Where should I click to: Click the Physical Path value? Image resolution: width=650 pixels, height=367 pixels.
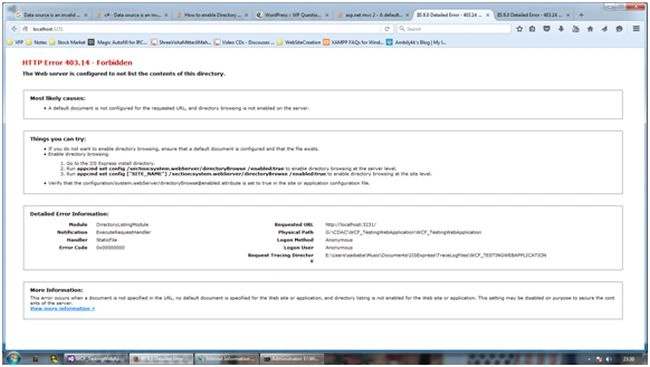pyautogui.click(x=403, y=232)
